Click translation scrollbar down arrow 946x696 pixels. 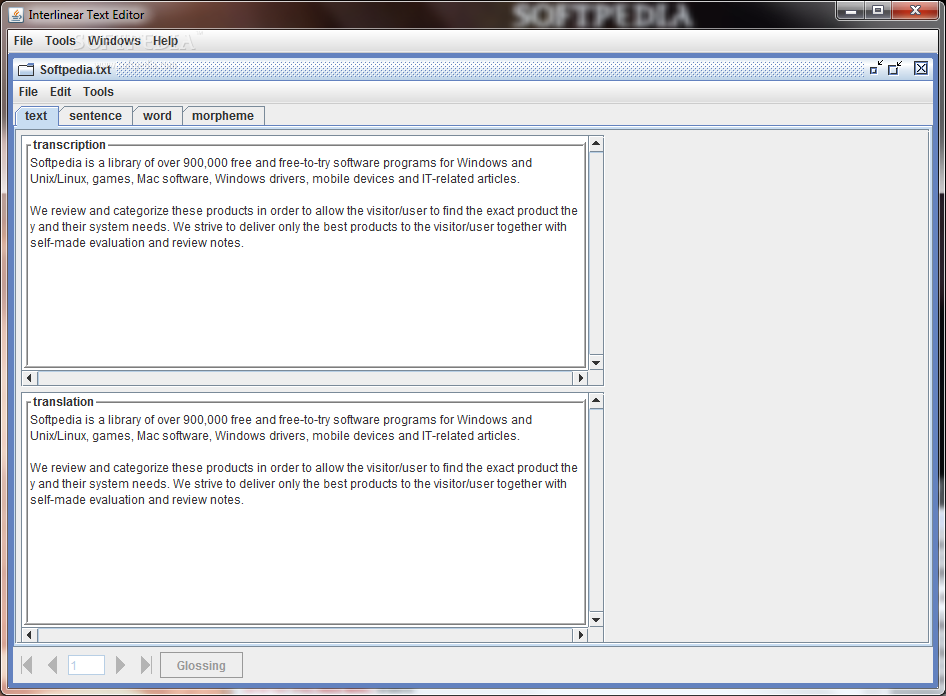[x=596, y=619]
